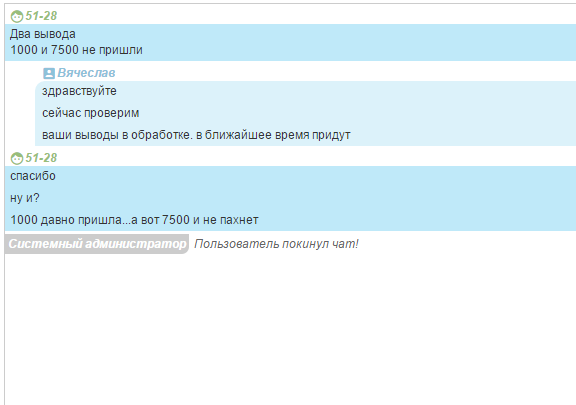The height and width of the screenshot is (405, 576).
Task: Click the message сейчас проверим
Action: [x=91, y=113]
